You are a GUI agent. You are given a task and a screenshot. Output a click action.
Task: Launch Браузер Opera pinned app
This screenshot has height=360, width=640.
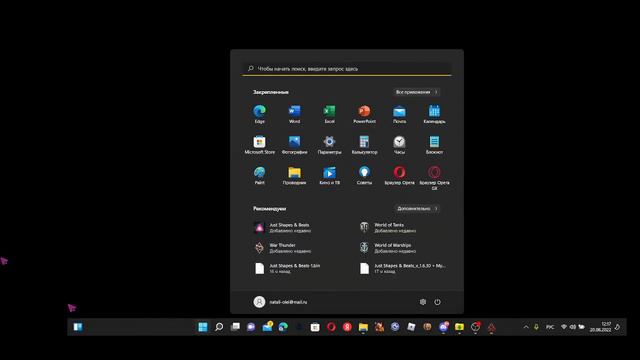[399, 175]
